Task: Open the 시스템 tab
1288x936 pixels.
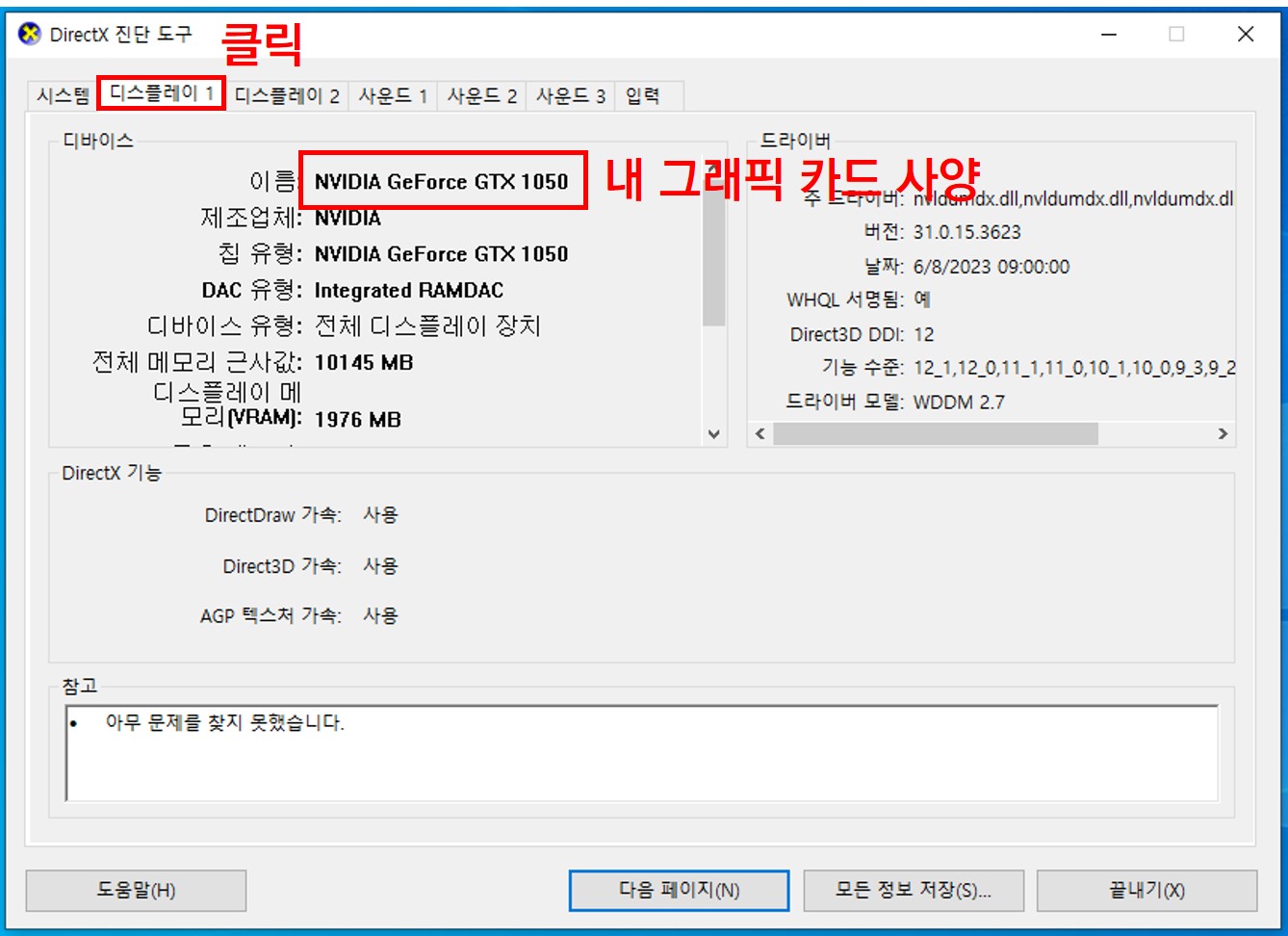Action: [63, 95]
